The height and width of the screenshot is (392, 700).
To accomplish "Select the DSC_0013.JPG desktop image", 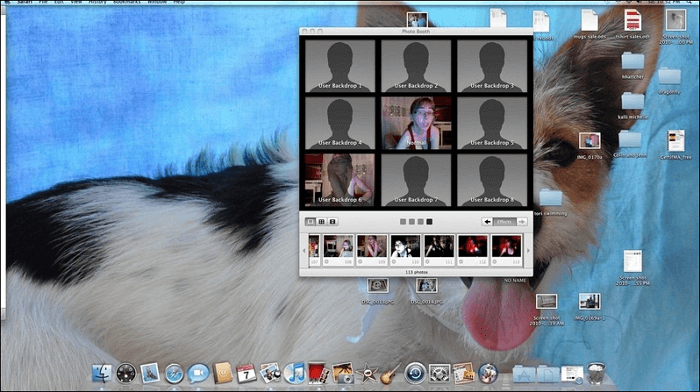I will coord(378,292).
